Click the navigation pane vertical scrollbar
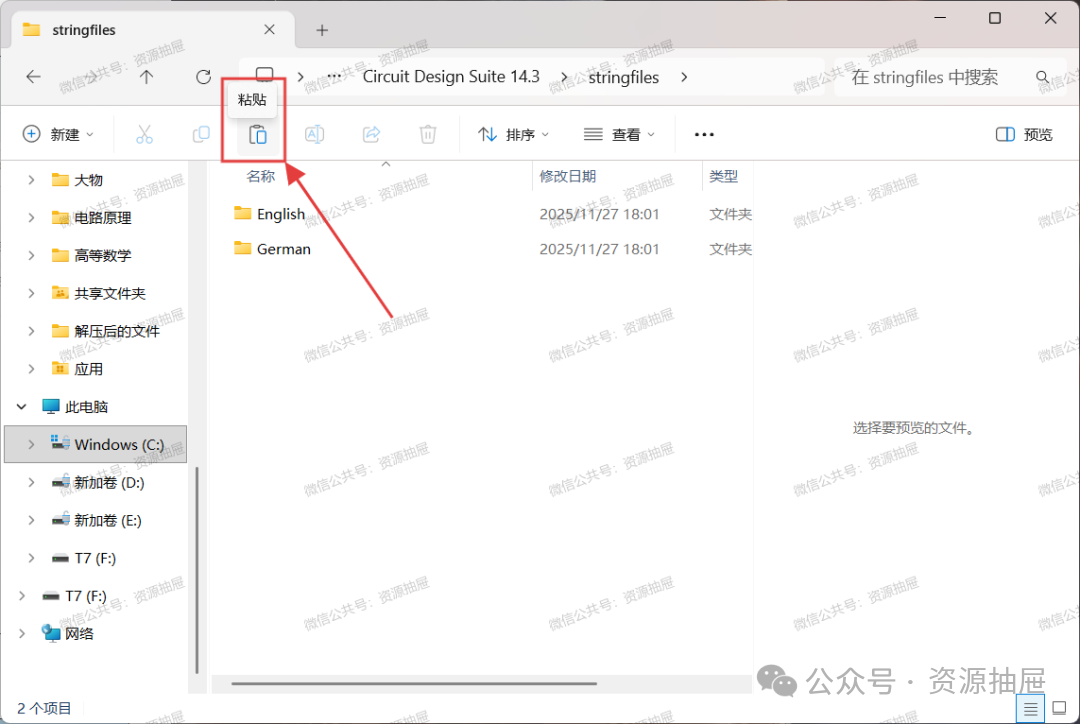The image size is (1080, 724). click(x=197, y=569)
